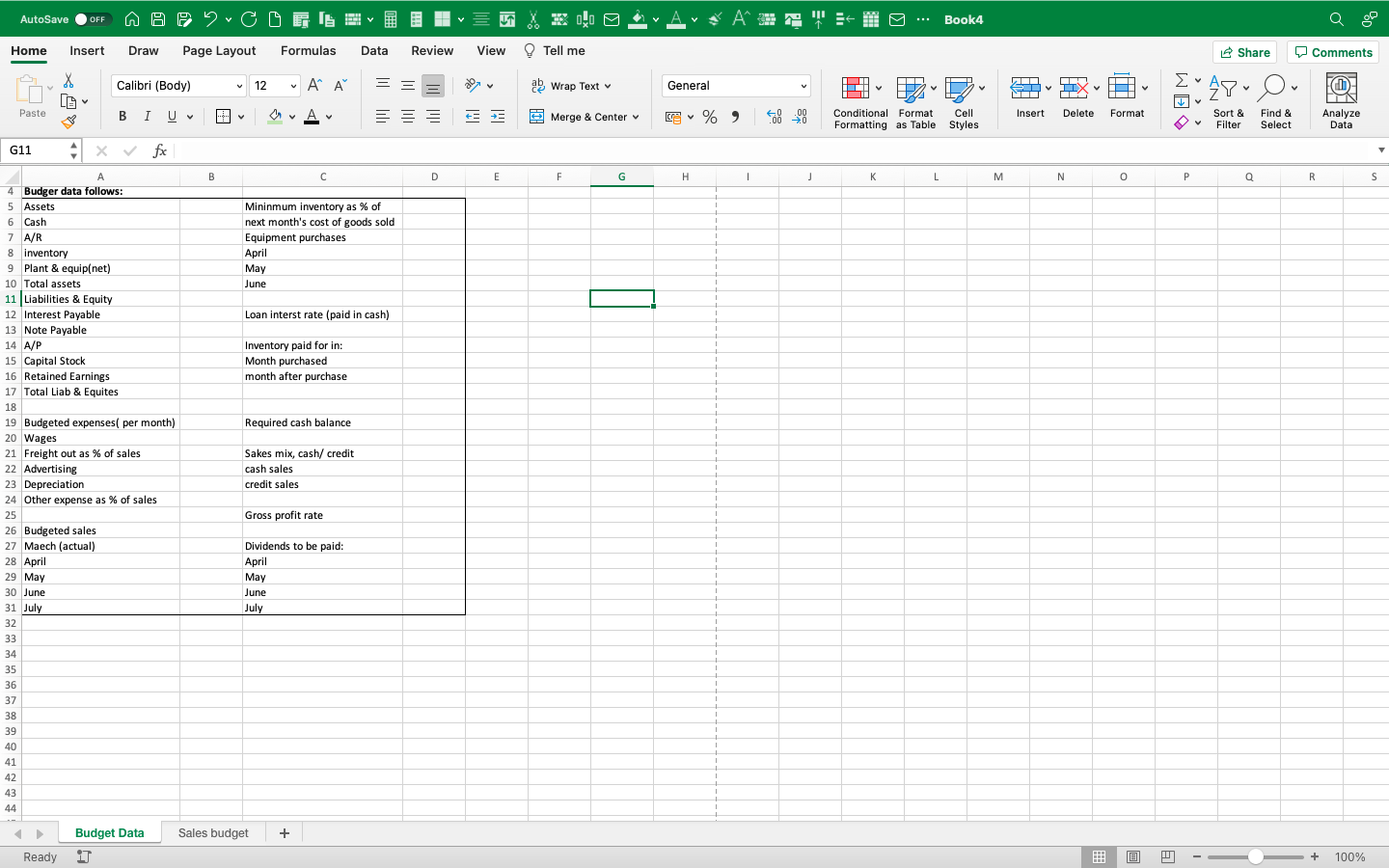
Task: Decrease the cell indent
Action: point(473,117)
